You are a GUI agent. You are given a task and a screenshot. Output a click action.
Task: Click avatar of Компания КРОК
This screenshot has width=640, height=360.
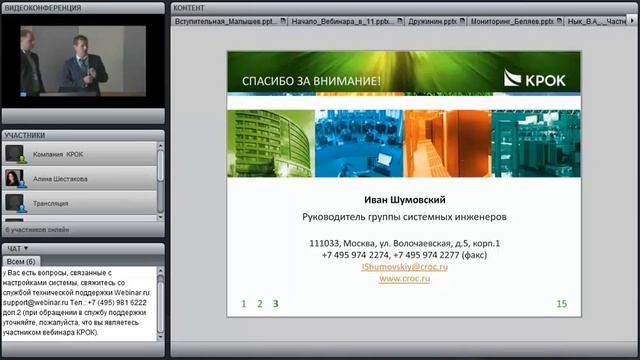(x=15, y=154)
